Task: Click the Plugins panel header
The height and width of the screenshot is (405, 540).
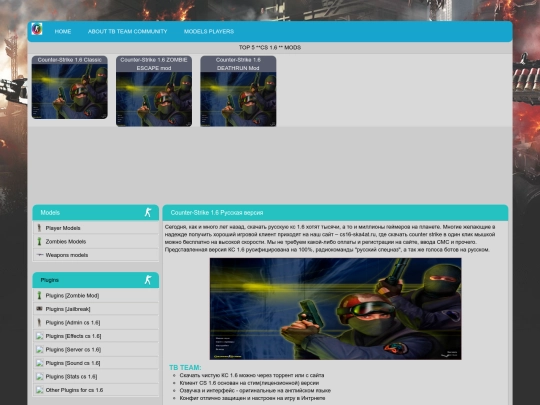Action: coord(96,280)
